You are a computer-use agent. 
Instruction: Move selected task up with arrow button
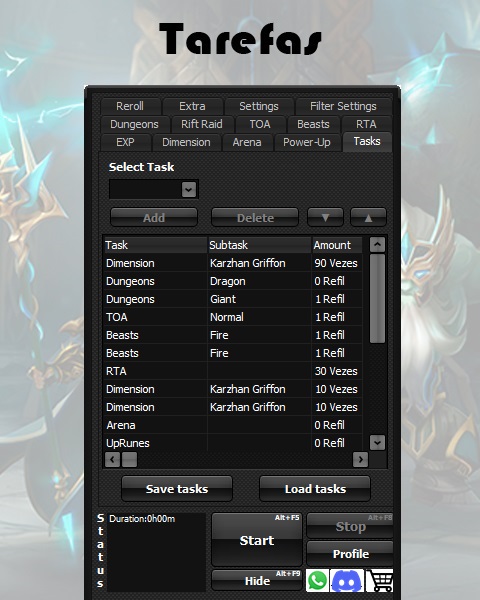point(368,217)
